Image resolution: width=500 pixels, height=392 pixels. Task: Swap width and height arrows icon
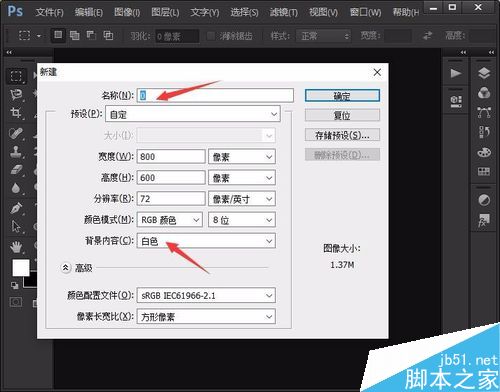[x=427, y=35]
